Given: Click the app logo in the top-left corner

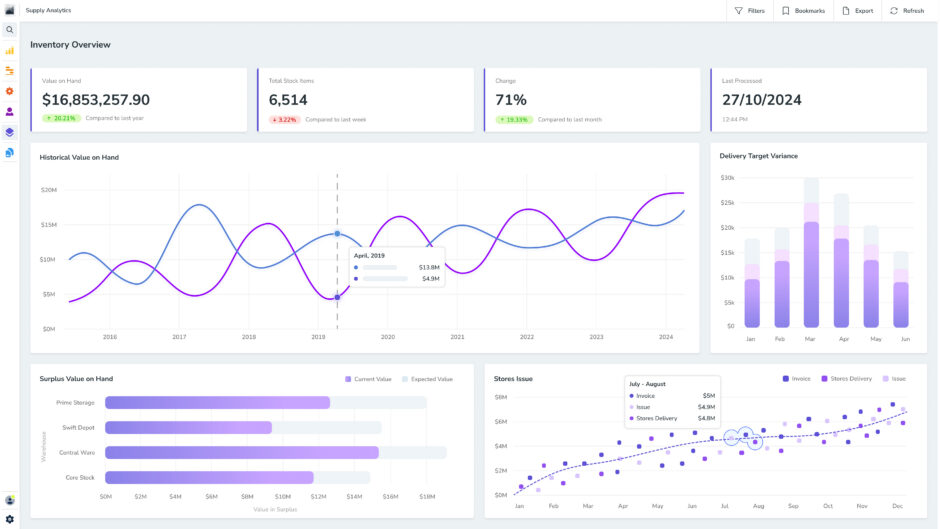Looking at the screenshot, I should tap(10, 10).
